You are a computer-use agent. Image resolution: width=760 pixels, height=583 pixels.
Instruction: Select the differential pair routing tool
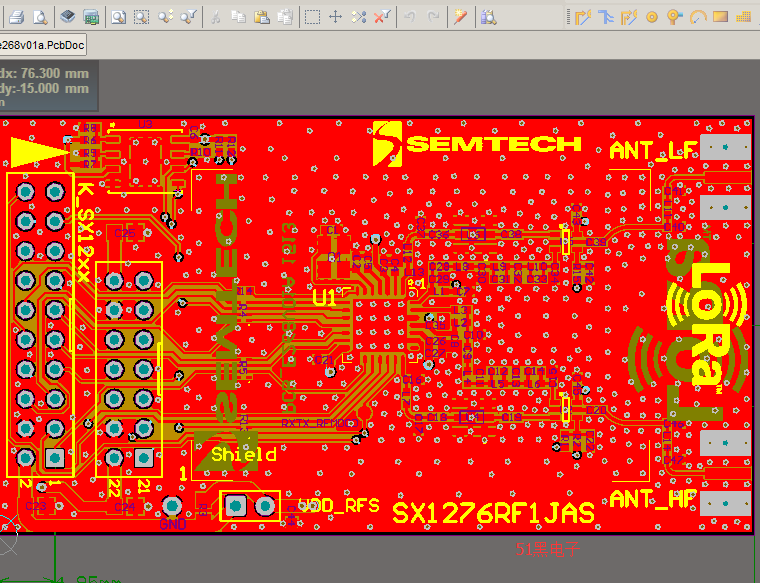point(629,17)
